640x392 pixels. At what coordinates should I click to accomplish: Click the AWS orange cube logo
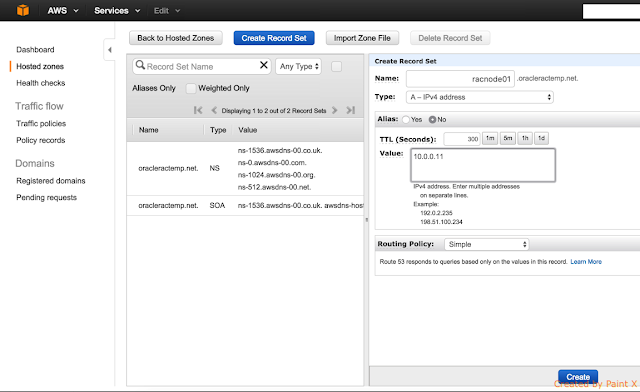(x=23, y=10)
